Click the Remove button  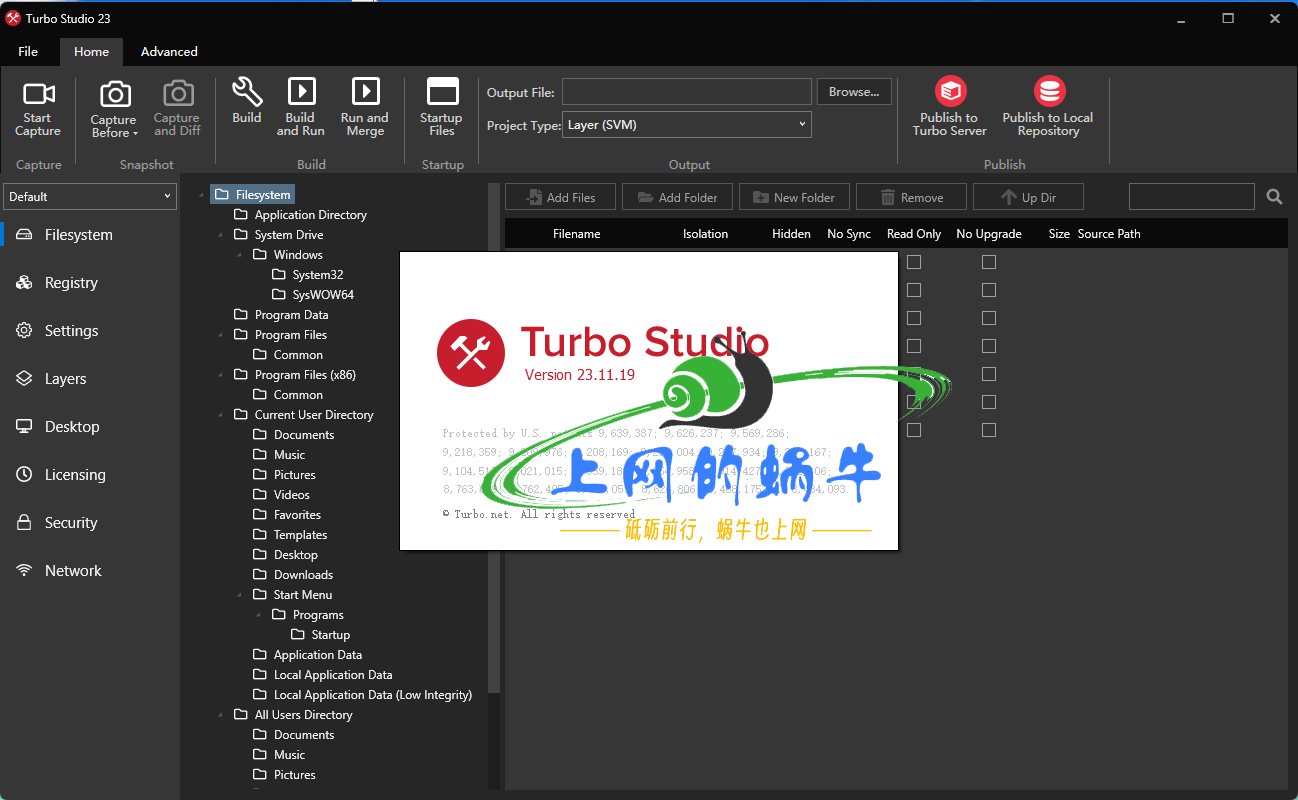tap(911, 197)
